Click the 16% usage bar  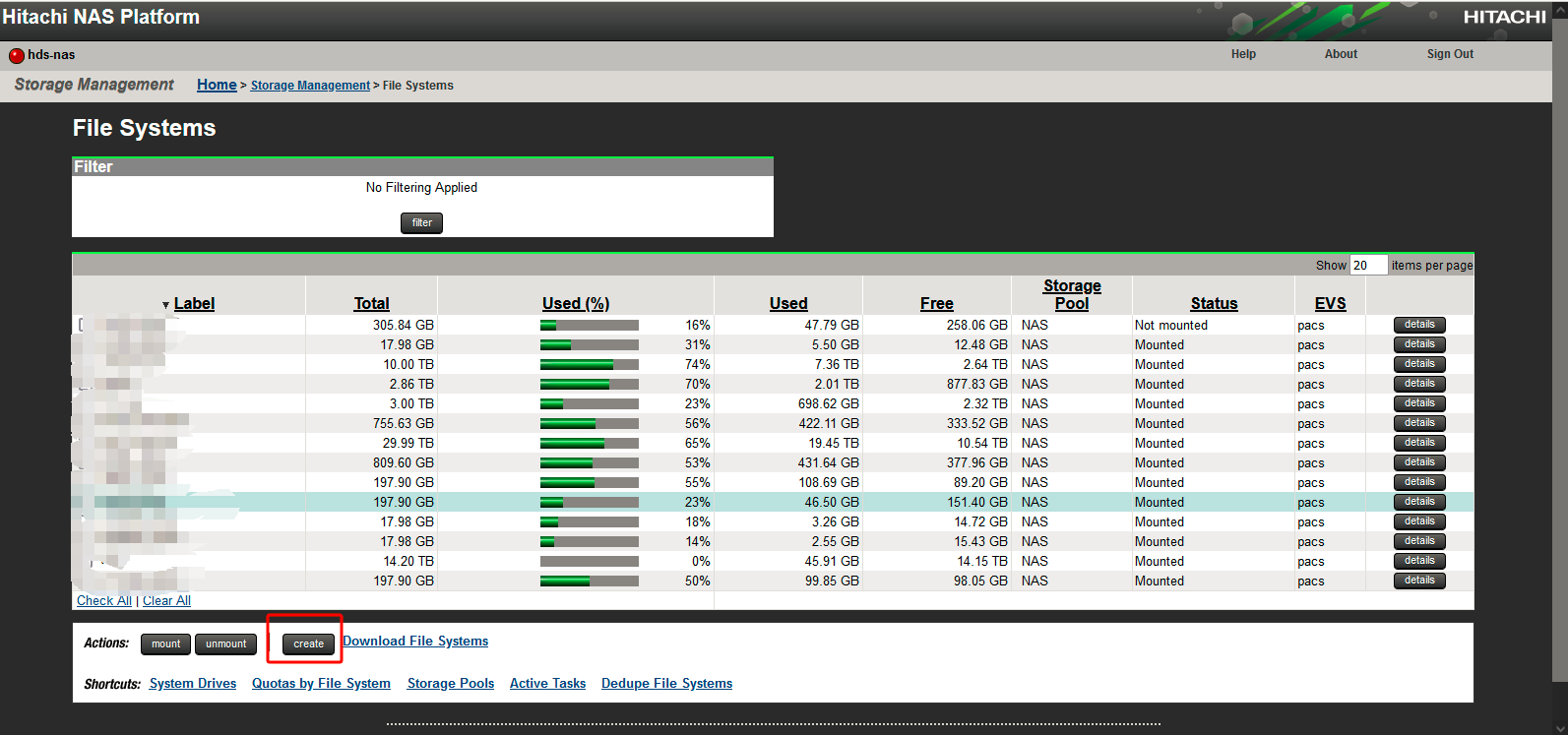pyautogui.click(x=590, y=325)
